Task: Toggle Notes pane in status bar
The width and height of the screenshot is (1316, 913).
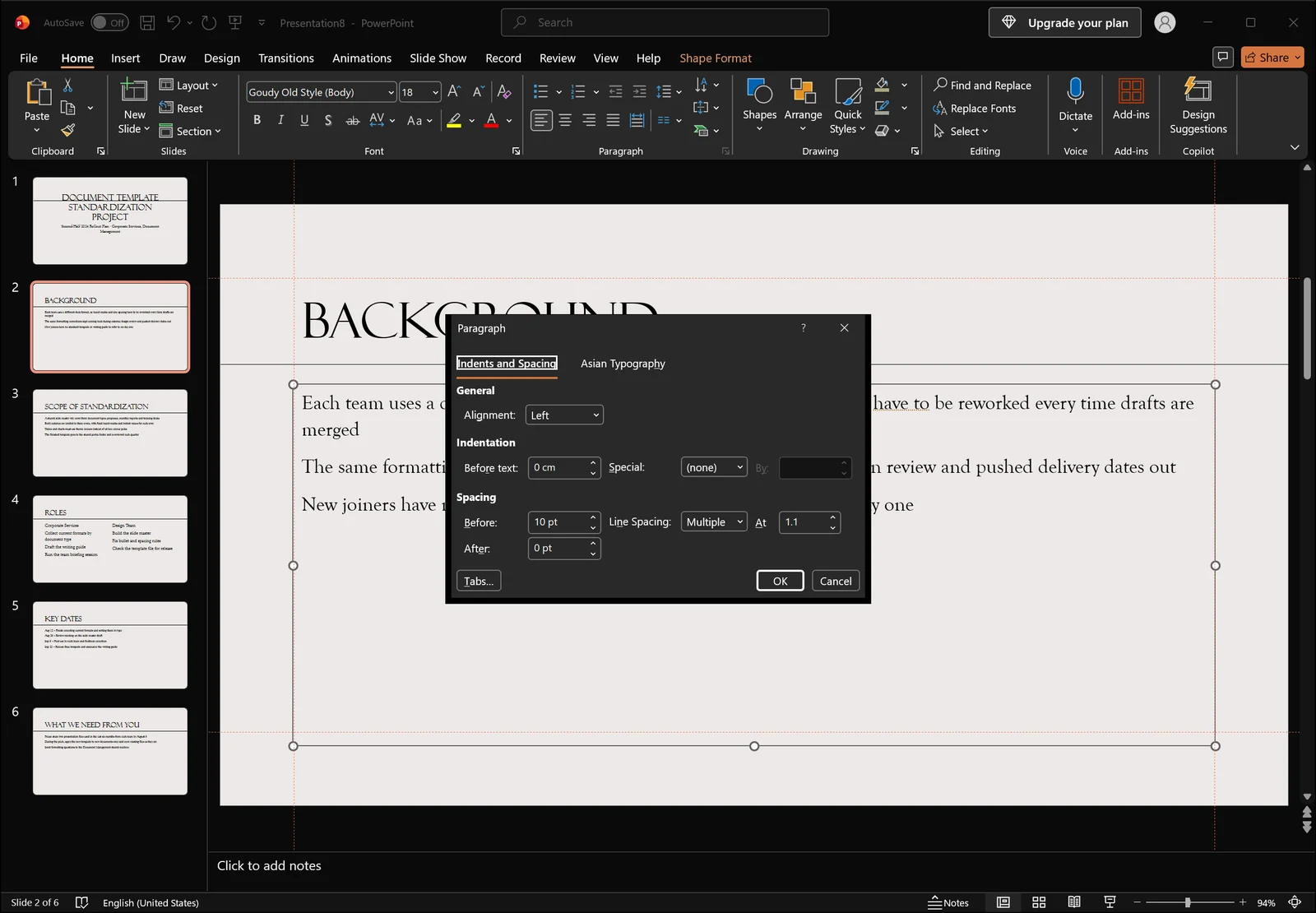Action: (x=948, y=902)
